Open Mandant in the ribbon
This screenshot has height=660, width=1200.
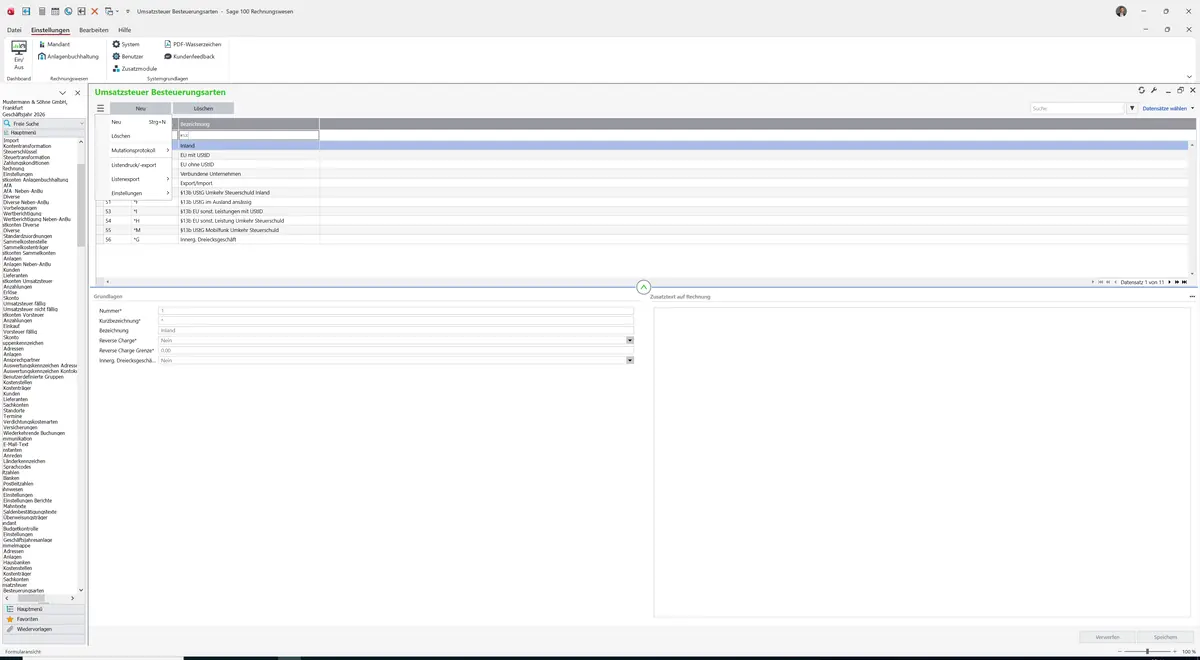tap(54, 45)
